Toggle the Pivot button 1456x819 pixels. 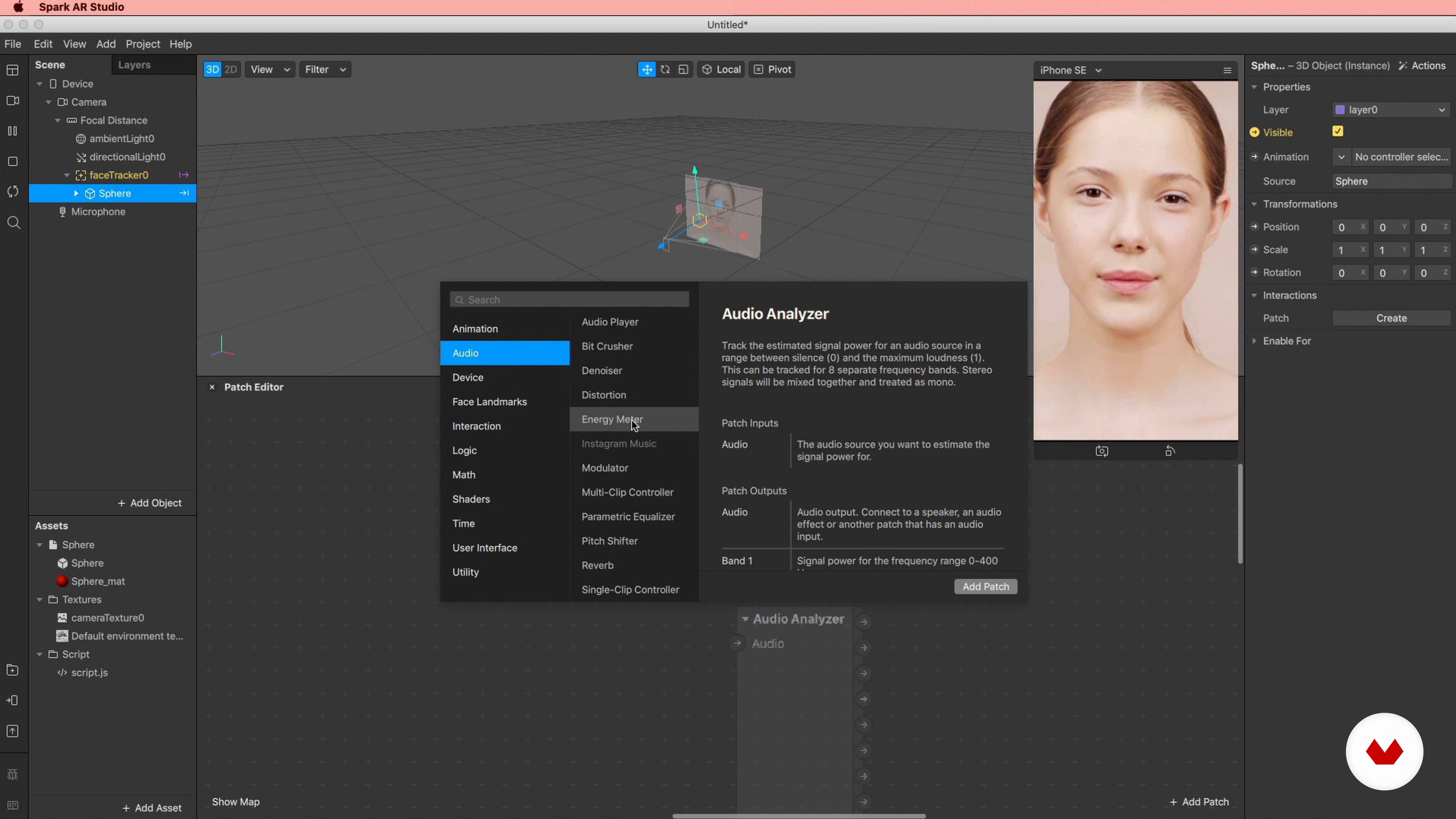point(772,69)
